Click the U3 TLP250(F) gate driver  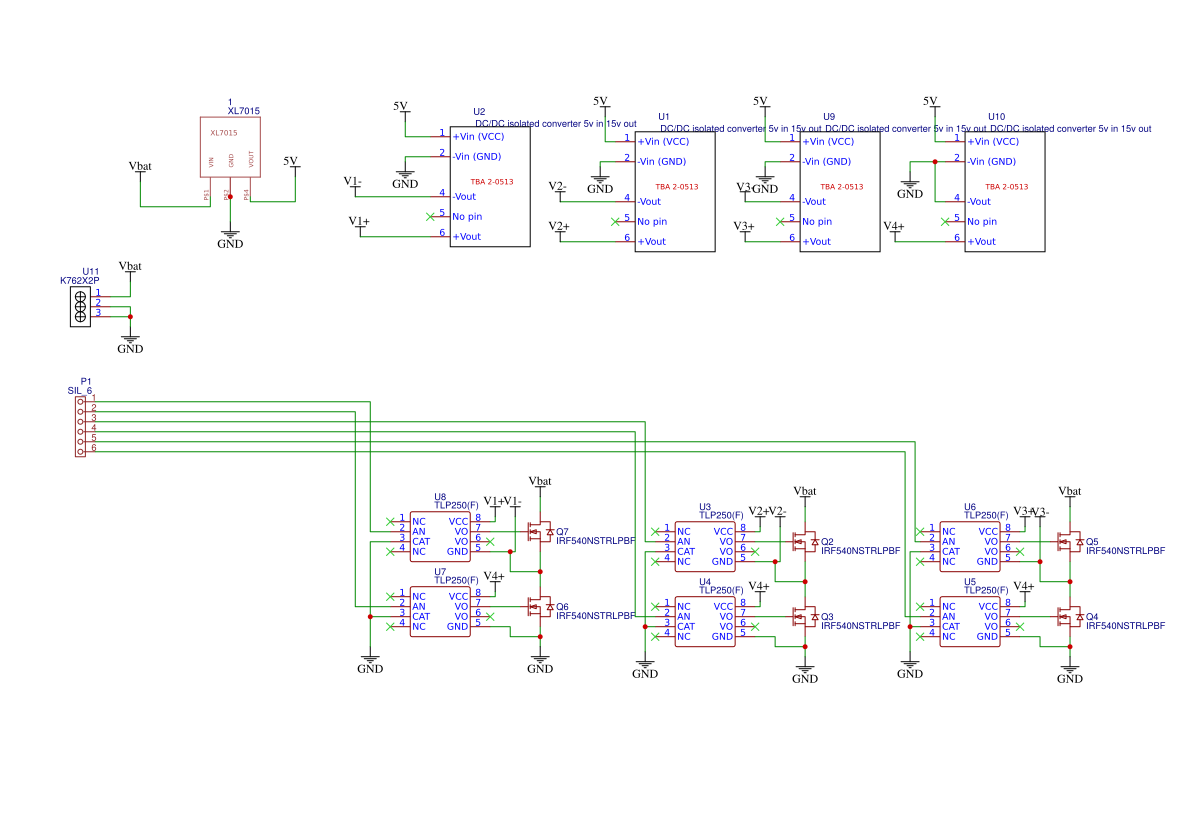(705, 546)
